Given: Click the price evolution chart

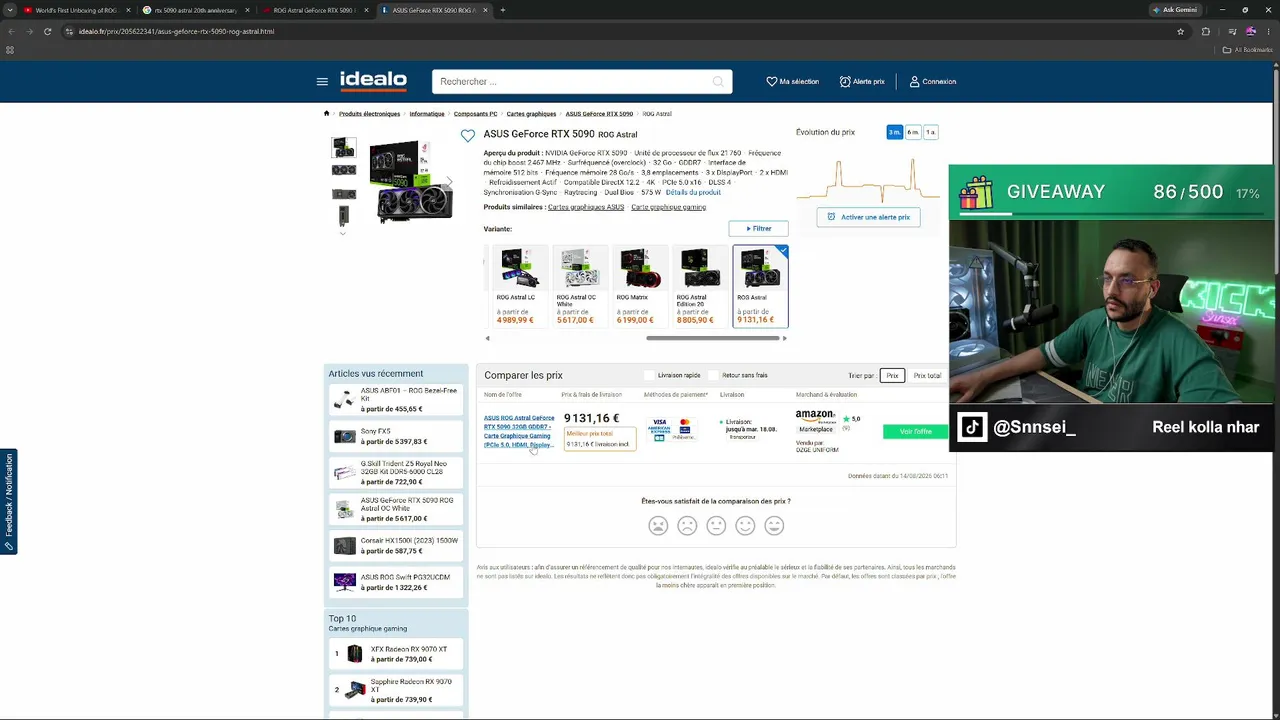Looking at the screenshot, I should [x=870, y=180].
